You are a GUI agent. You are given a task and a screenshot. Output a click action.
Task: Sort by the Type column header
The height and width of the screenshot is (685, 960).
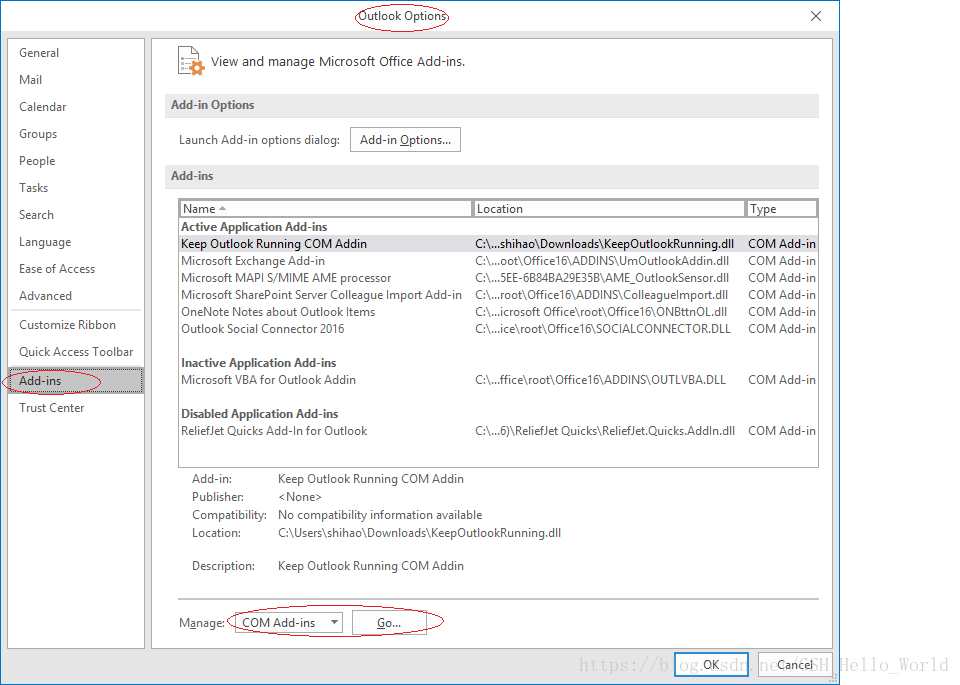pos(782,209)
